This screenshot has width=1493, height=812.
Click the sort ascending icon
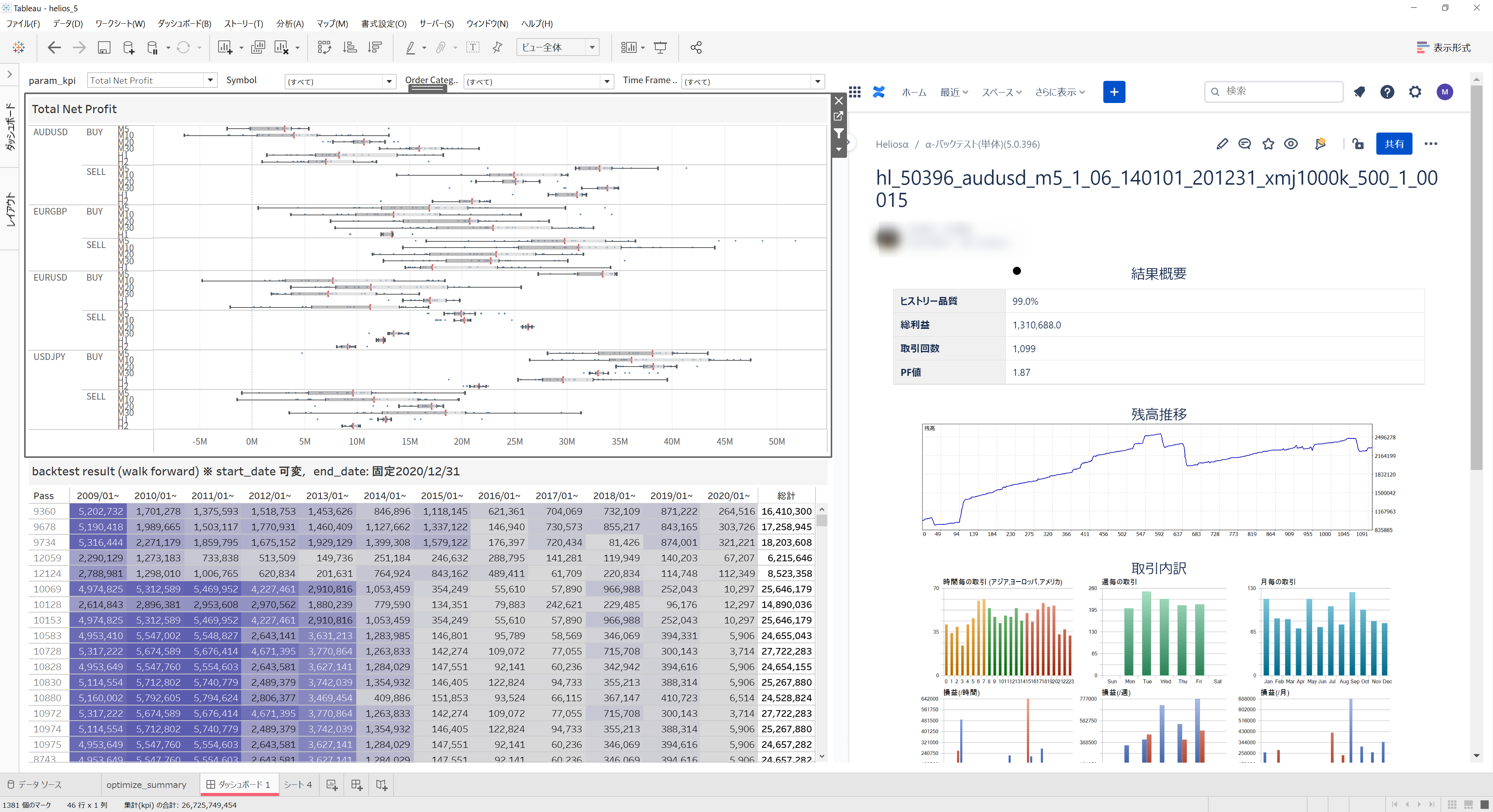point(350,47)
